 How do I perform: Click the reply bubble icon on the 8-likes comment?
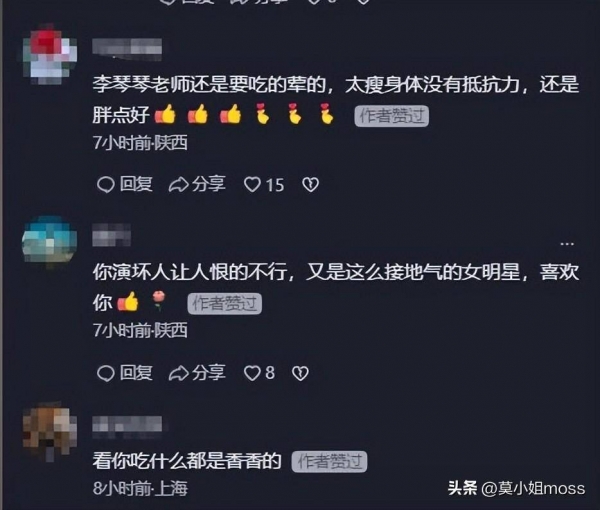tap(106, 373)
